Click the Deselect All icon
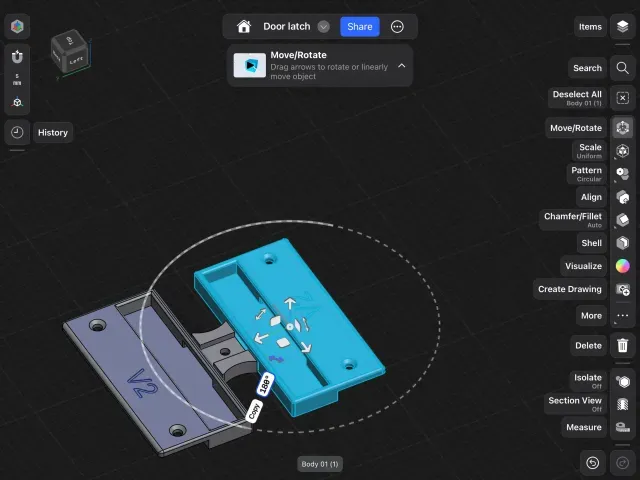 tap(622, 98)
